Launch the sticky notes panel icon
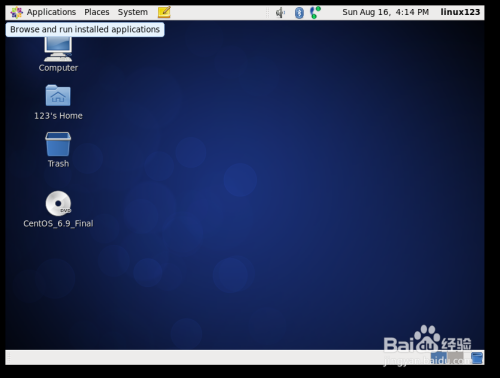Viewport: 500px width, 378px height. [164, 12]
